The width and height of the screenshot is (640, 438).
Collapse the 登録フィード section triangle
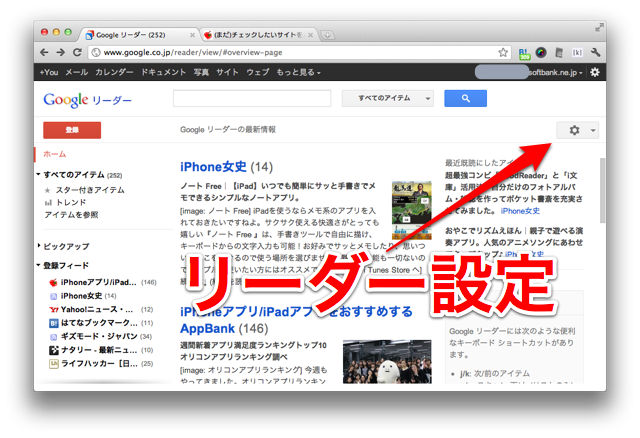(x=38, y=265)
